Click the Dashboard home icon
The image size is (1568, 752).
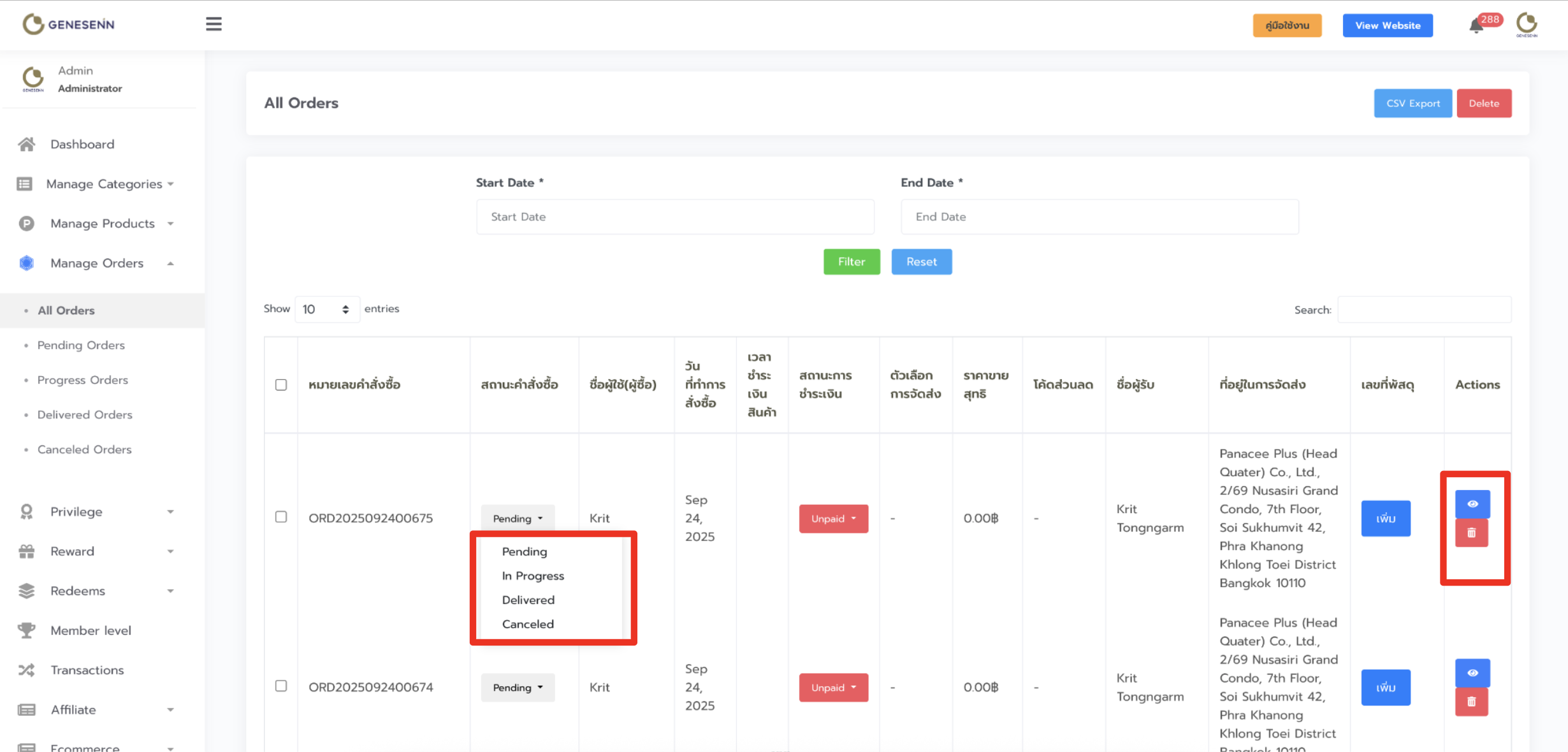(27, 144)
